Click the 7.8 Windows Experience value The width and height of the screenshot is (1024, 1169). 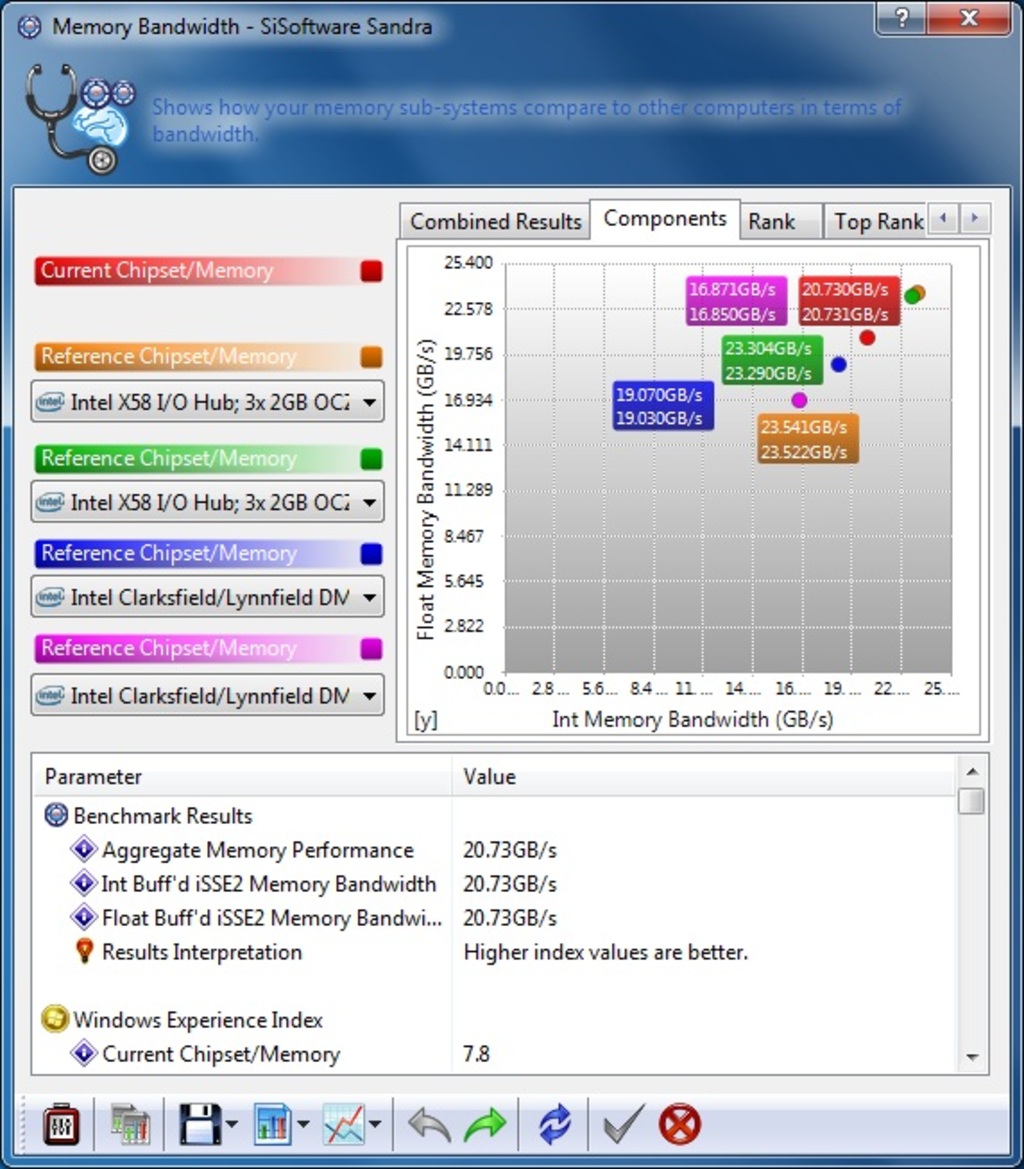tap(477, 1053)
